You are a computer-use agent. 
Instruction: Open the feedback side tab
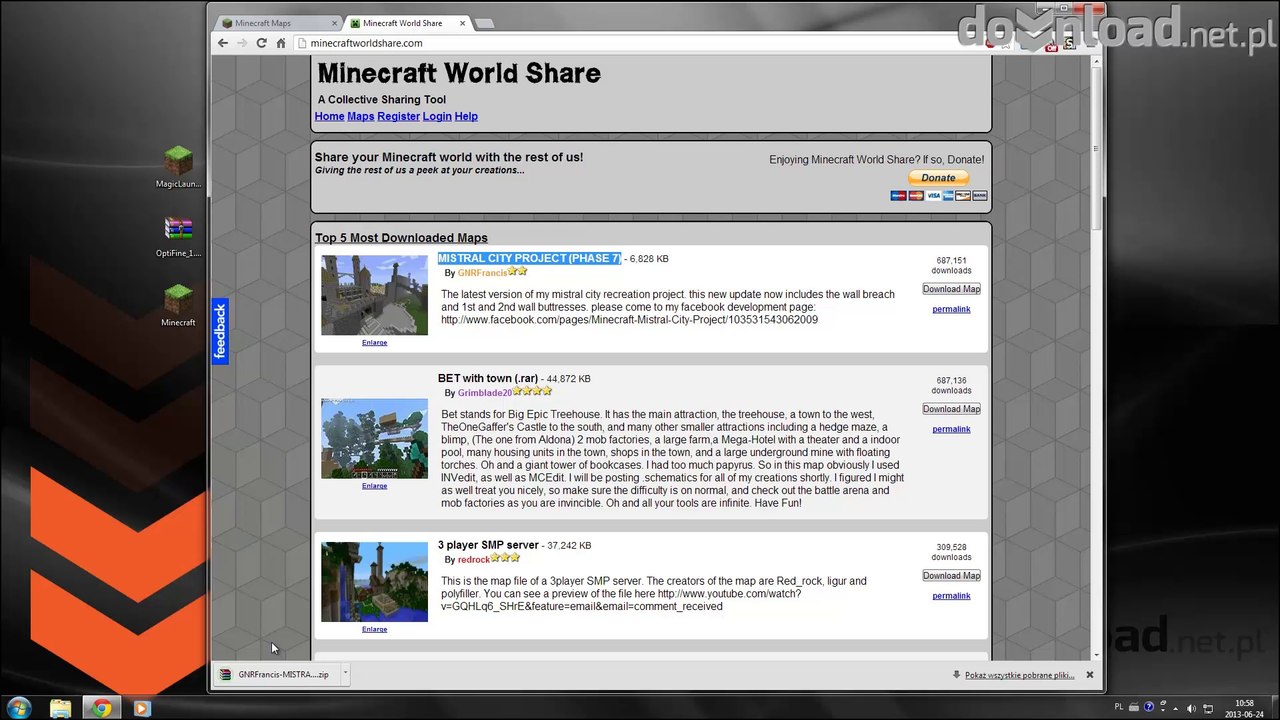[x=220, y=331]
